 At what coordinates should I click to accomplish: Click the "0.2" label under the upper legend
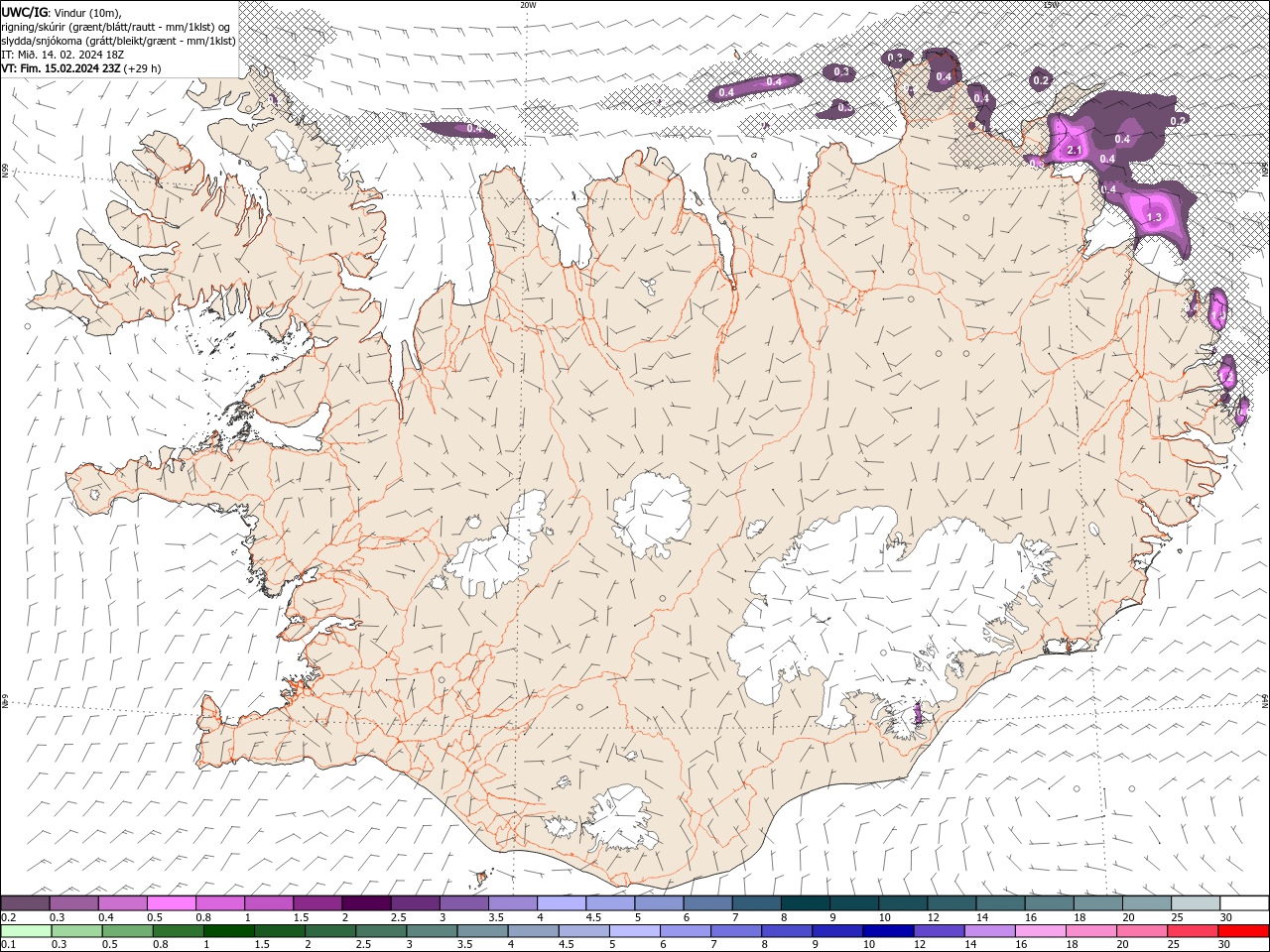(x=8, y=917)
